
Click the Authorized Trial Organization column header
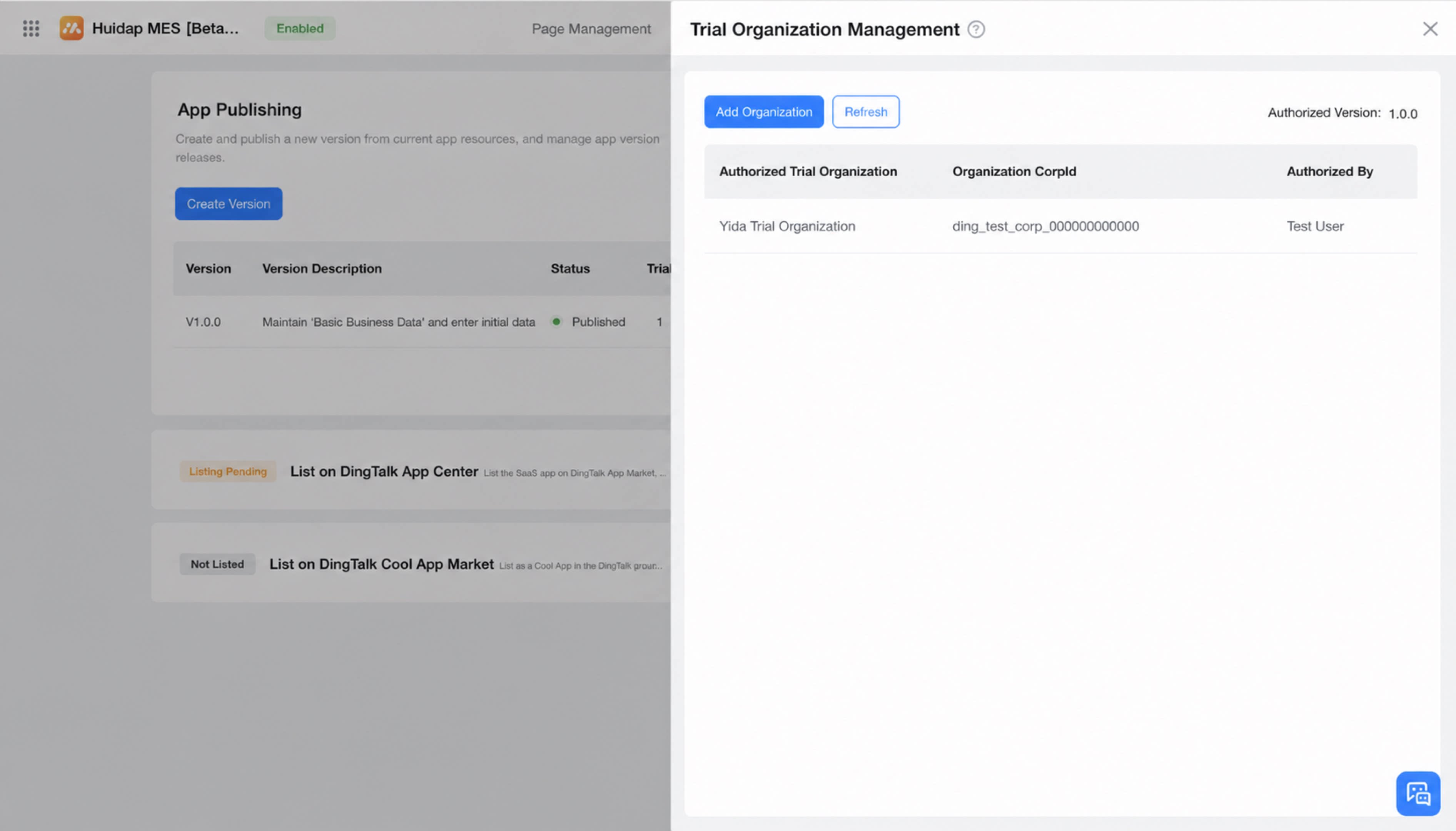[808, 171]
